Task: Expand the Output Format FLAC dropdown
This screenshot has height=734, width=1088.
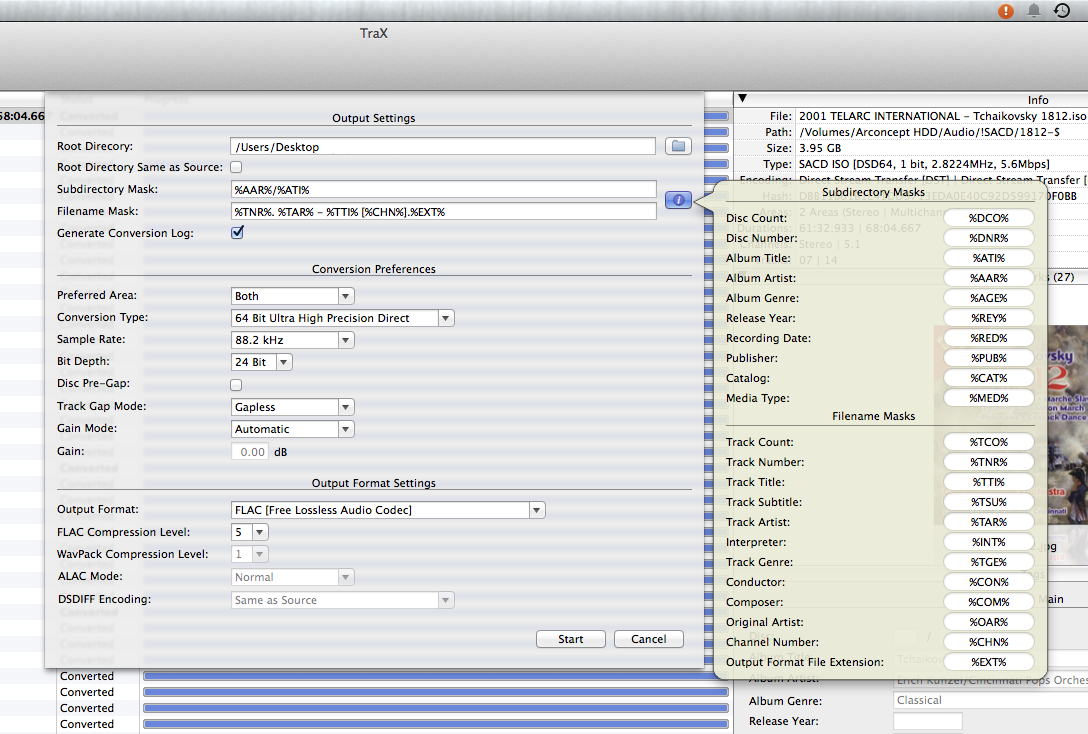Action: pos(387,510)
